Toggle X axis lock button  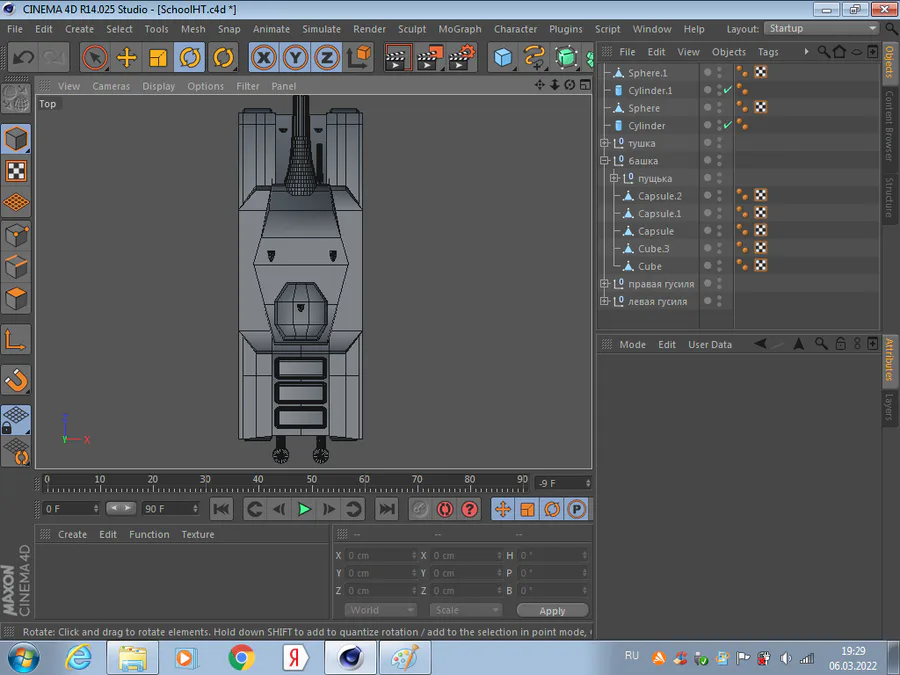(263, 58)
